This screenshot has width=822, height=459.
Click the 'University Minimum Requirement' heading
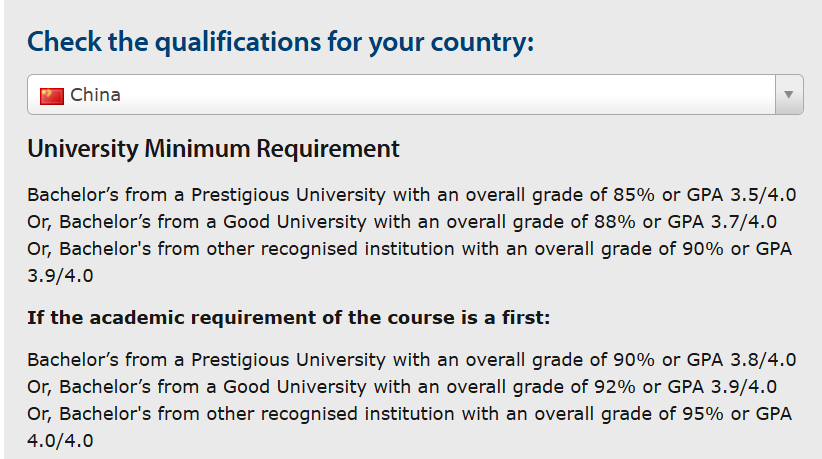coord(213,149)
